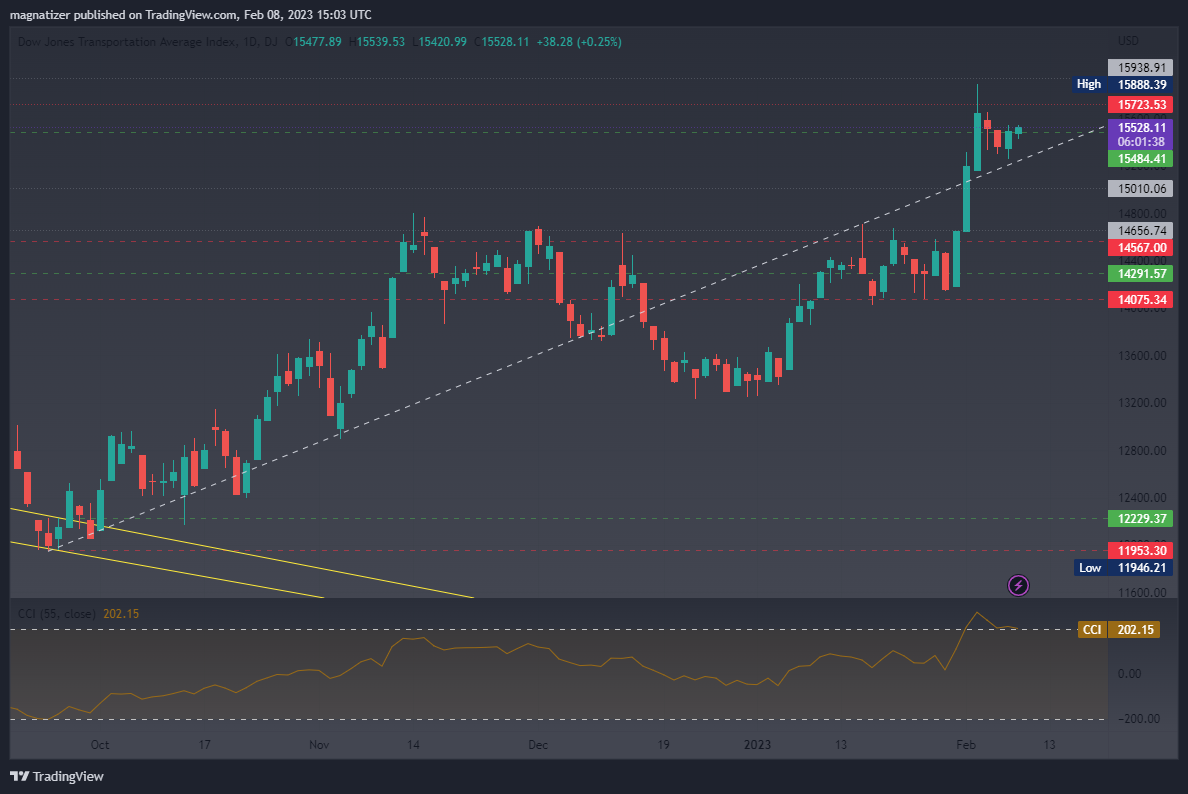This screenshot has width=1188, height=794.
Task: Click the change value +38.28 (+0.25%)
Action: [x=579, y=42]
